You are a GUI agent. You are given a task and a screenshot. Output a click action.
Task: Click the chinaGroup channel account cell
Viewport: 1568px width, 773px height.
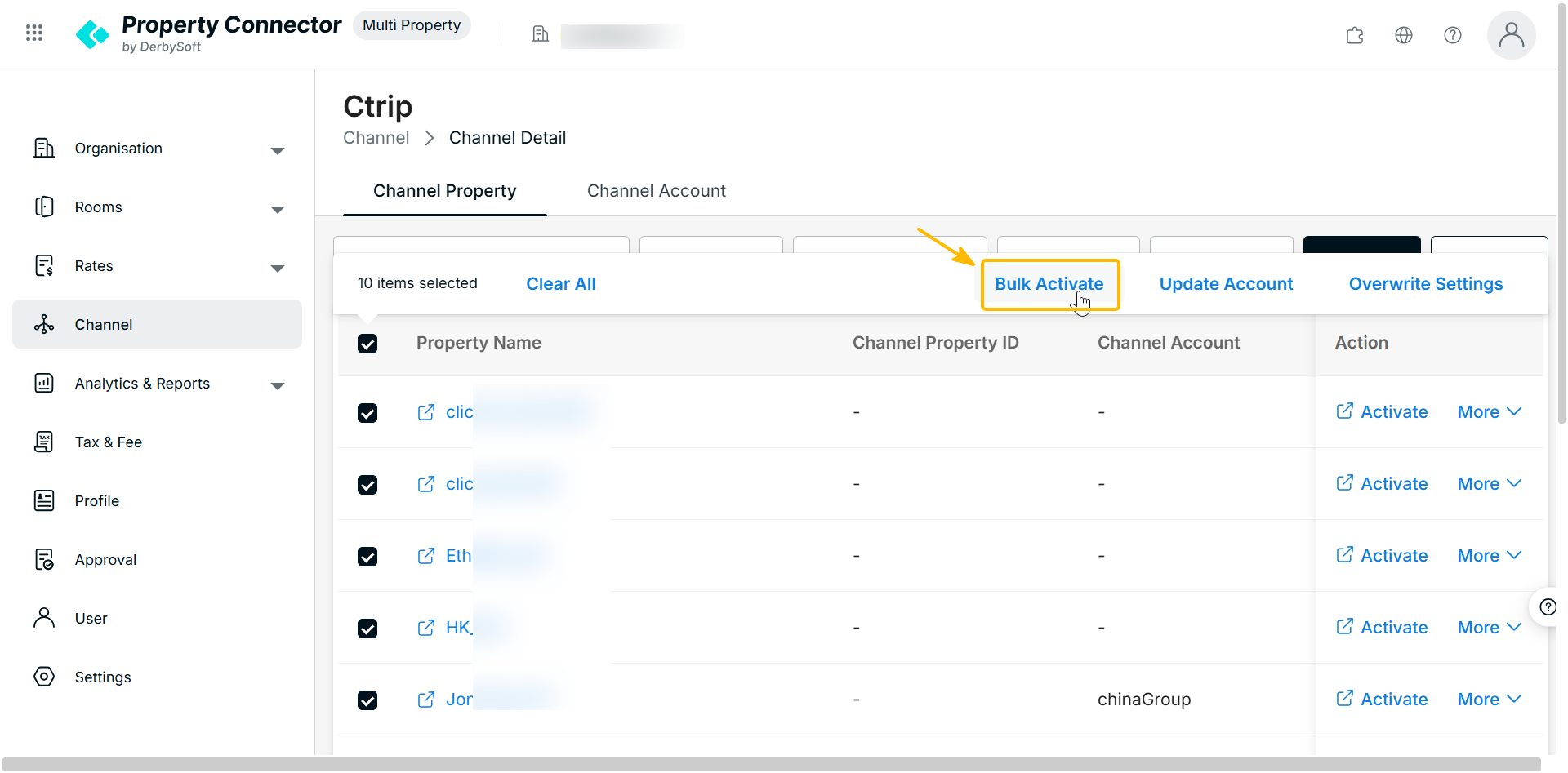coord(1144,700)
